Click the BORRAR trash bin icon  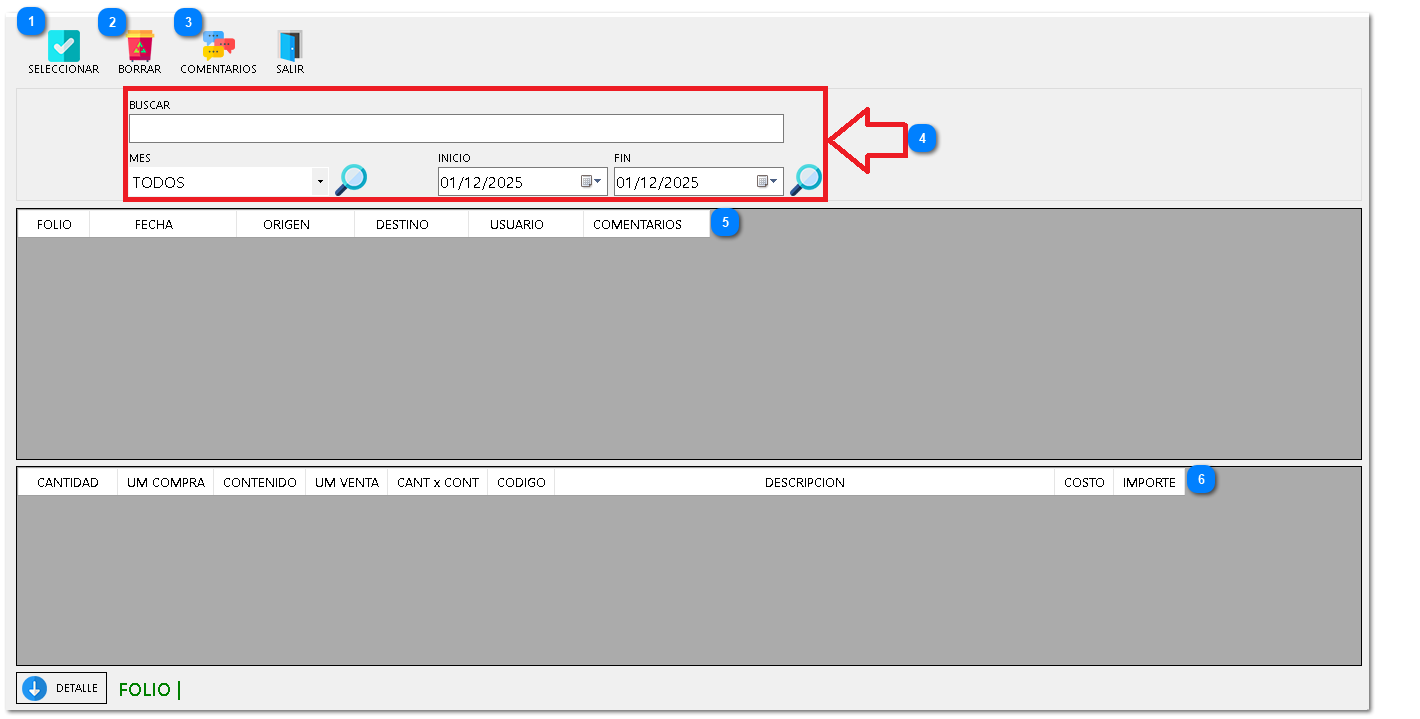coord(139,46)
